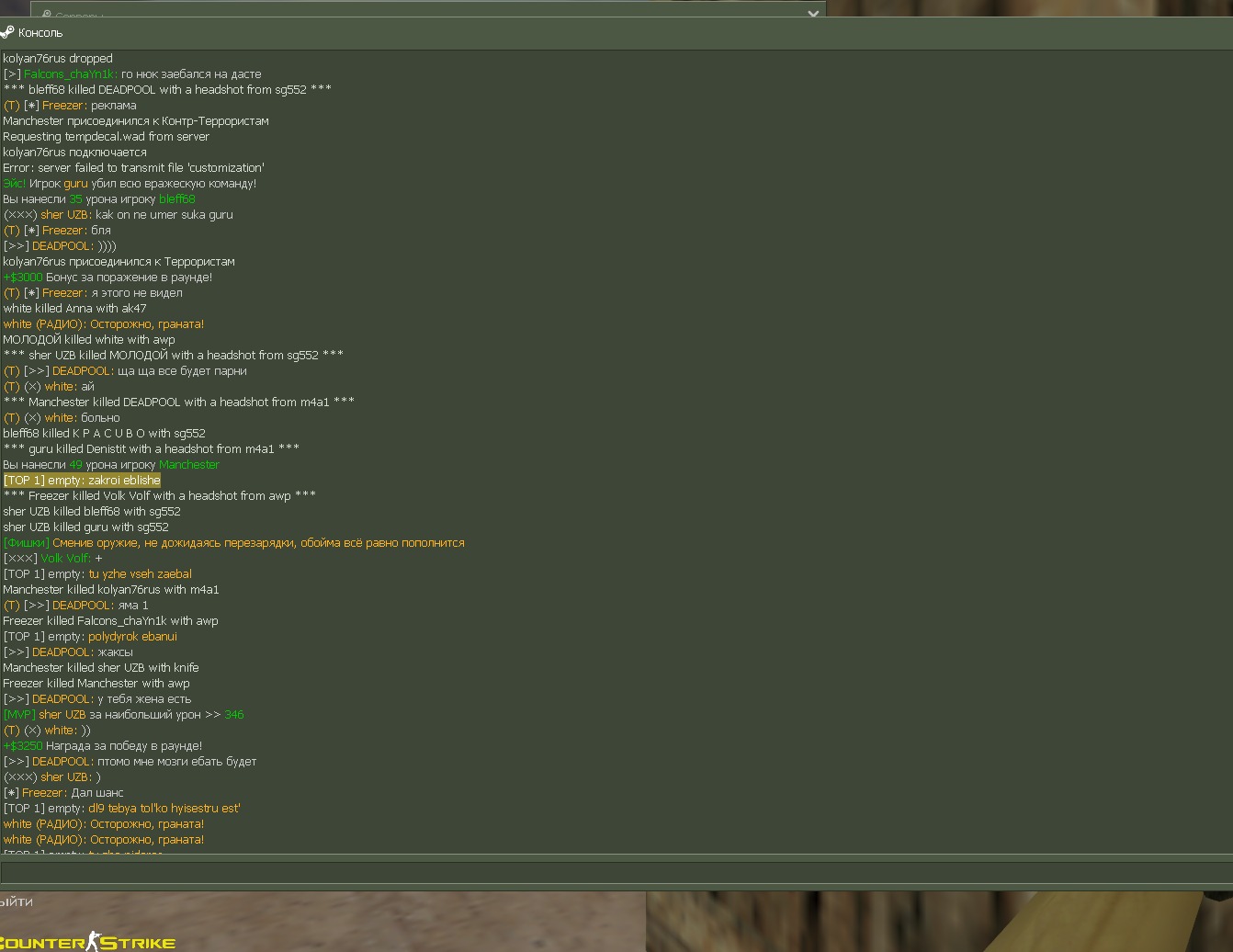Screen dimensions: 1233x952
Task: Click the 'kolyan76rus dropped' console line
Action: 58,59
